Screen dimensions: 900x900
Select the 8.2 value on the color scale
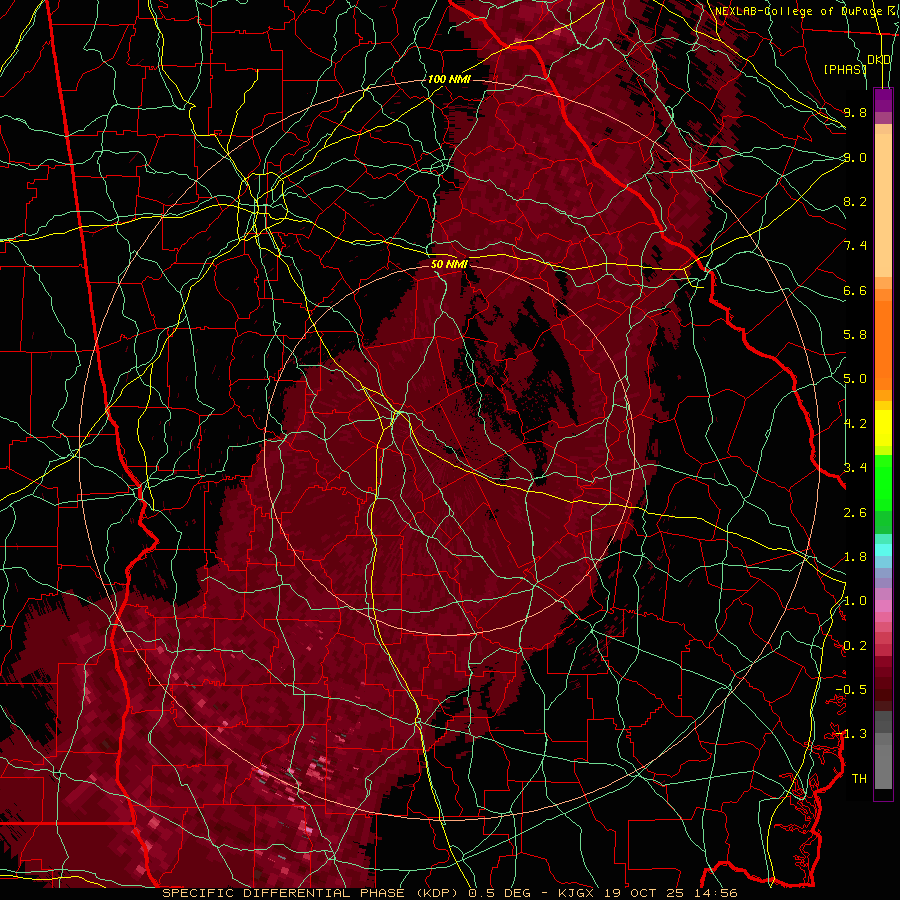coord(855,201)
